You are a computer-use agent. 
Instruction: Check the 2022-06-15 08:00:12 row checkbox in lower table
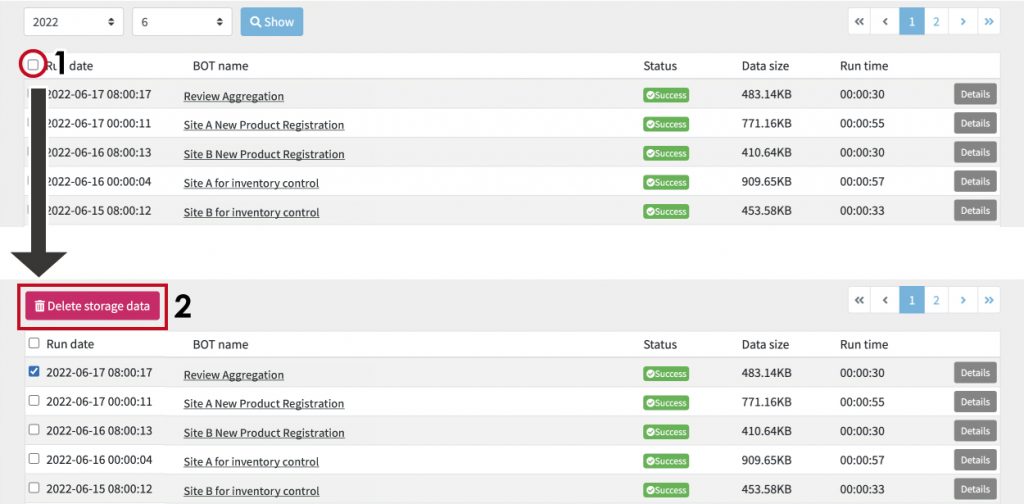click(35, 488)
